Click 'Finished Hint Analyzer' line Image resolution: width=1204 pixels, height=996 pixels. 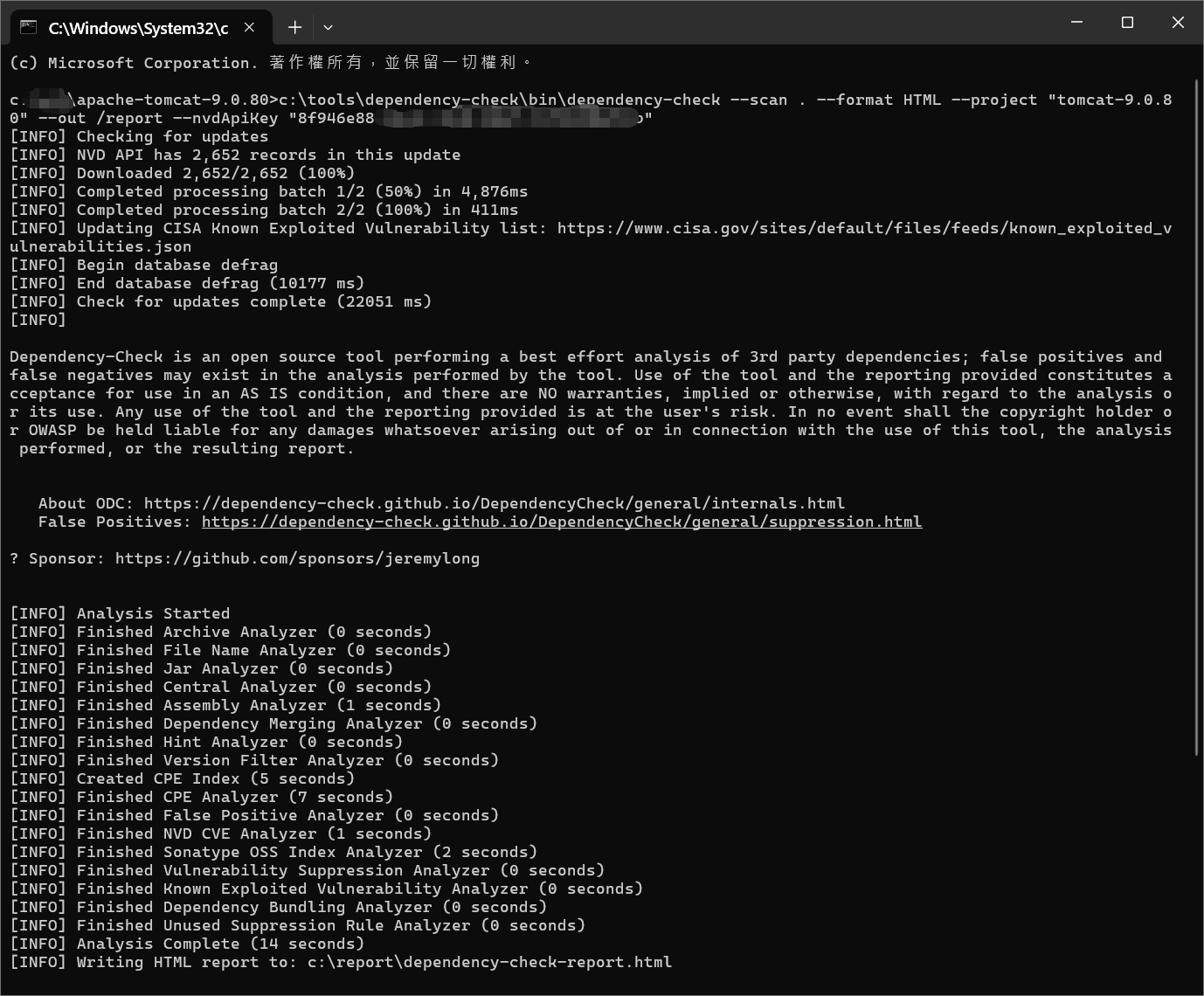[206, 742]
